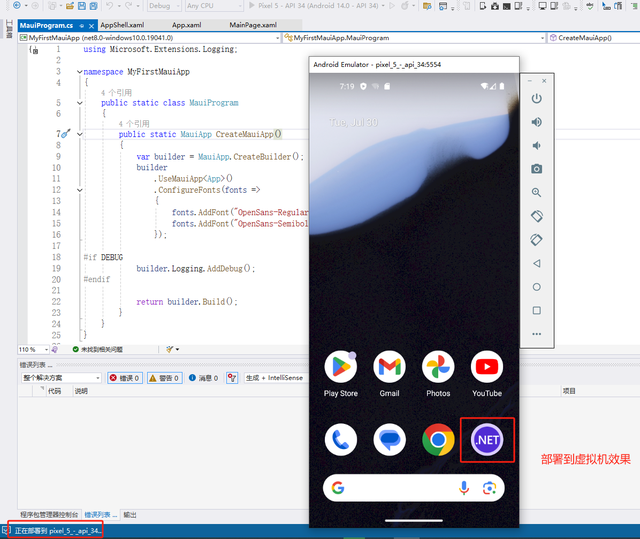Screen dimensions: 640x539
Task: Open the Any CPU platform dropdown
Action: (x=214, y=6)
